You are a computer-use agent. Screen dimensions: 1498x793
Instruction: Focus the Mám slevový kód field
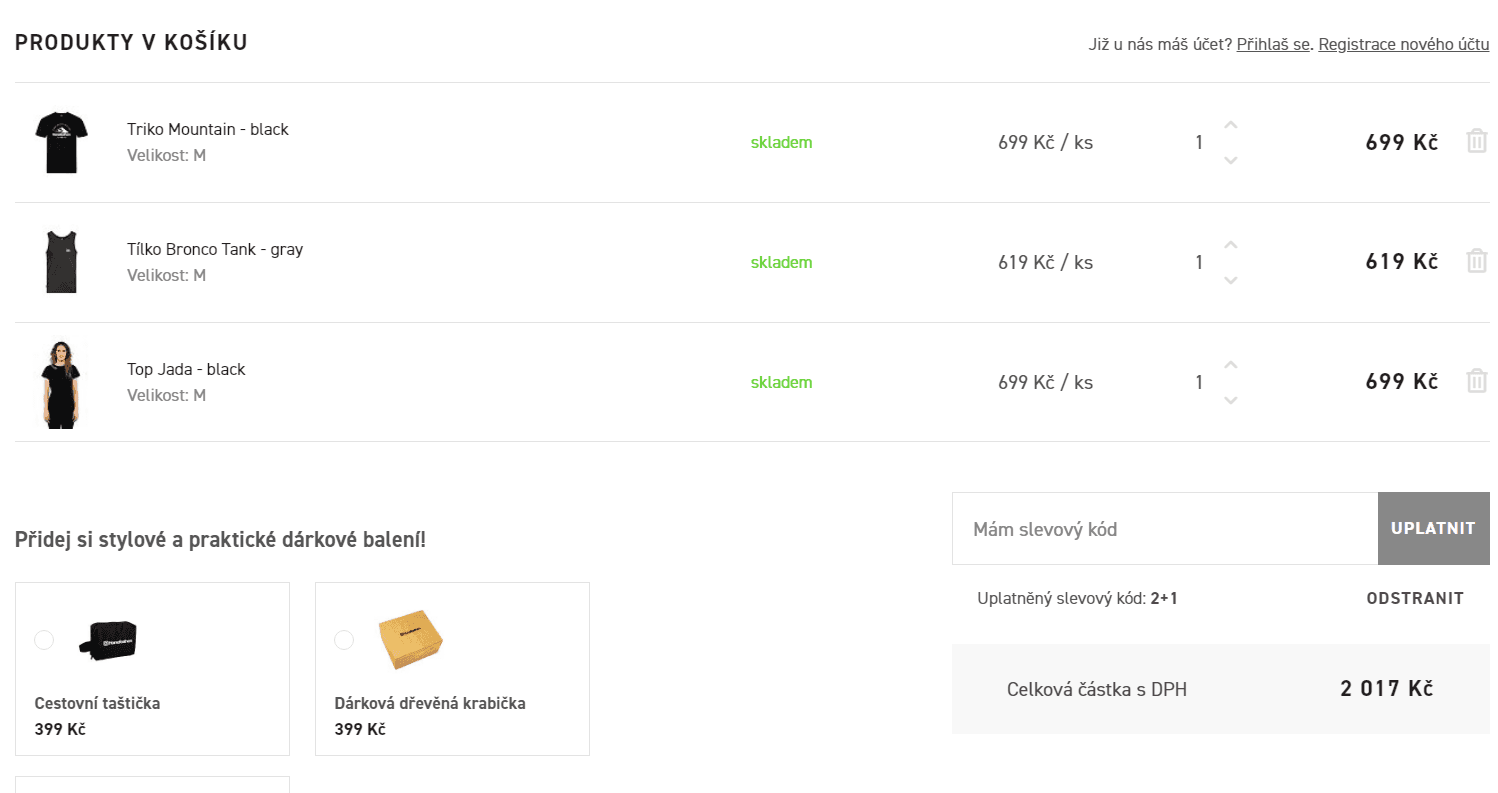[1165, 528]
